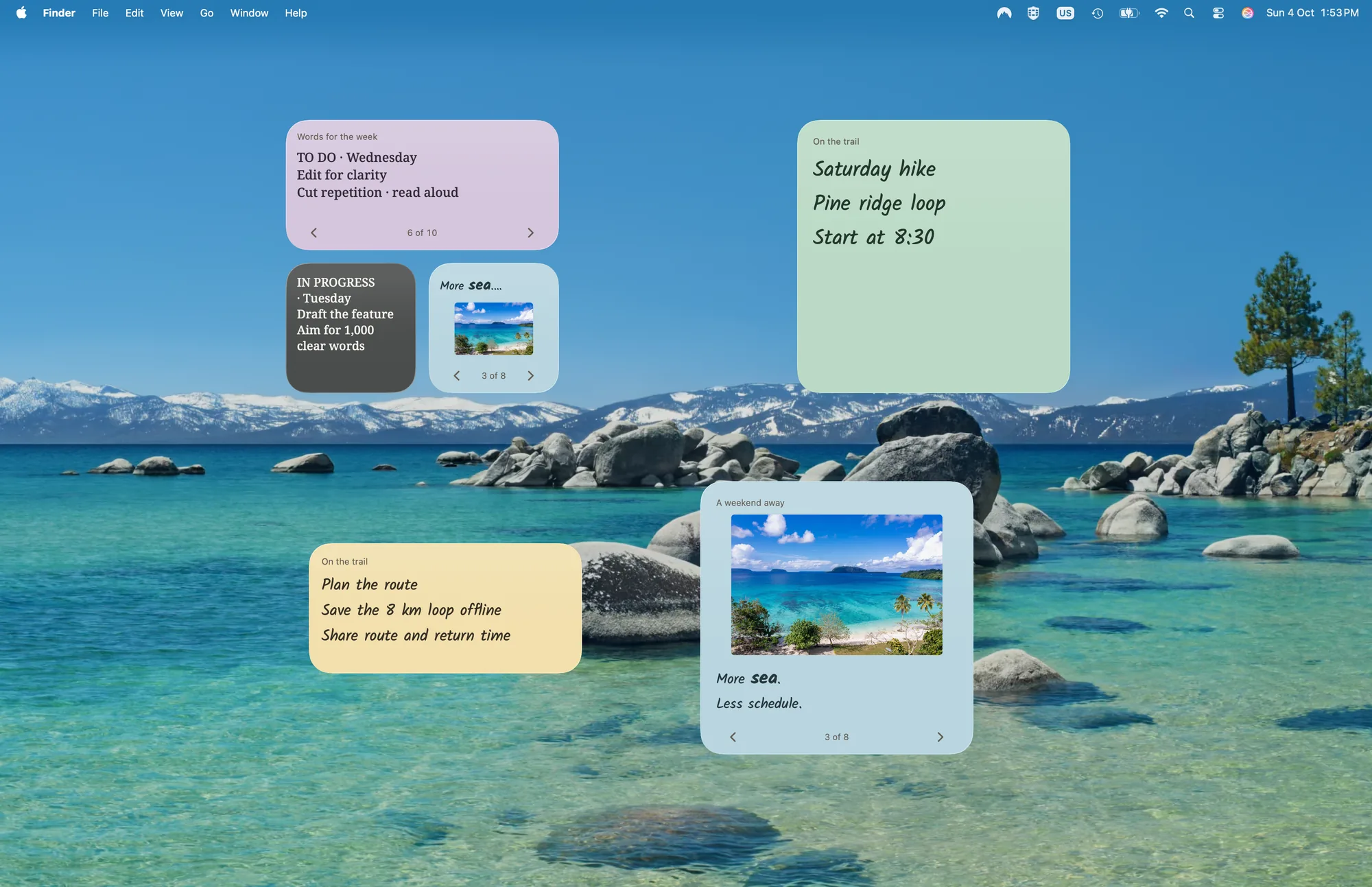Click the beach photo in A weekend away widget
Image resolution: width=1372 pixels, height=887 pixels.
(x=836, y=584)
